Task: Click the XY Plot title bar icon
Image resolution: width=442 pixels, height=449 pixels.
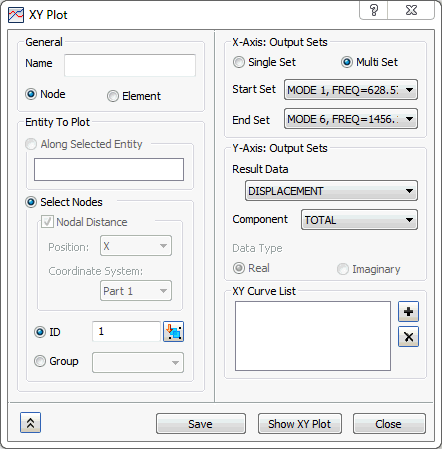Action: click(x=16, y=15)
